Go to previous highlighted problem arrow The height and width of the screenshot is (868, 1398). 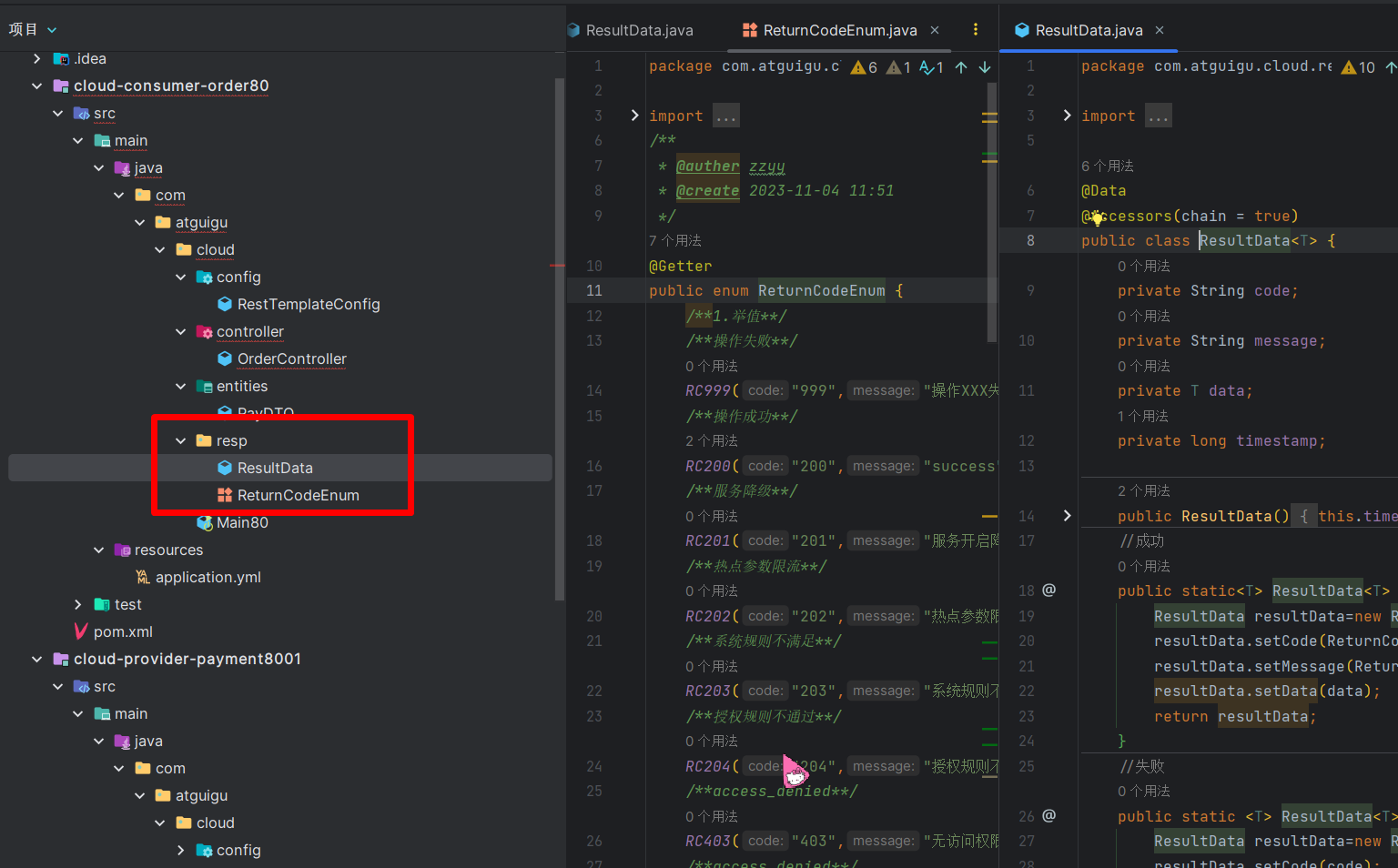pos(961,67)
